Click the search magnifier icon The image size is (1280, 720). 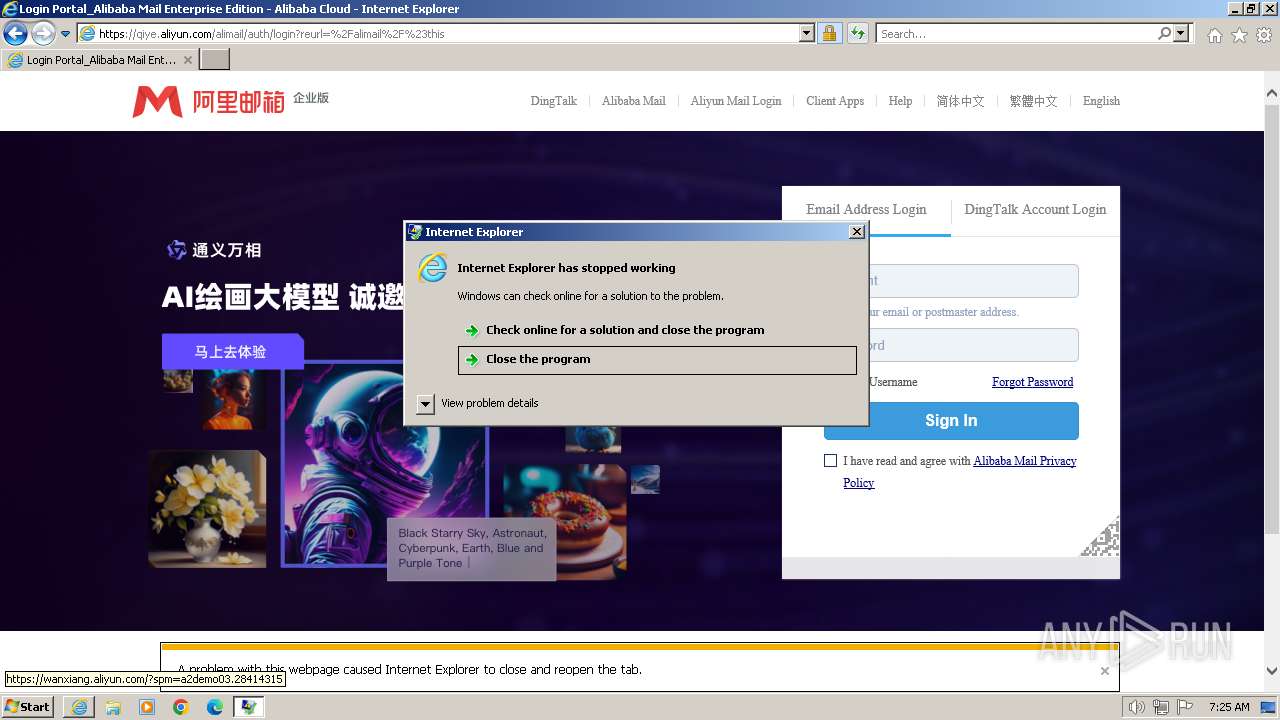1164,34
